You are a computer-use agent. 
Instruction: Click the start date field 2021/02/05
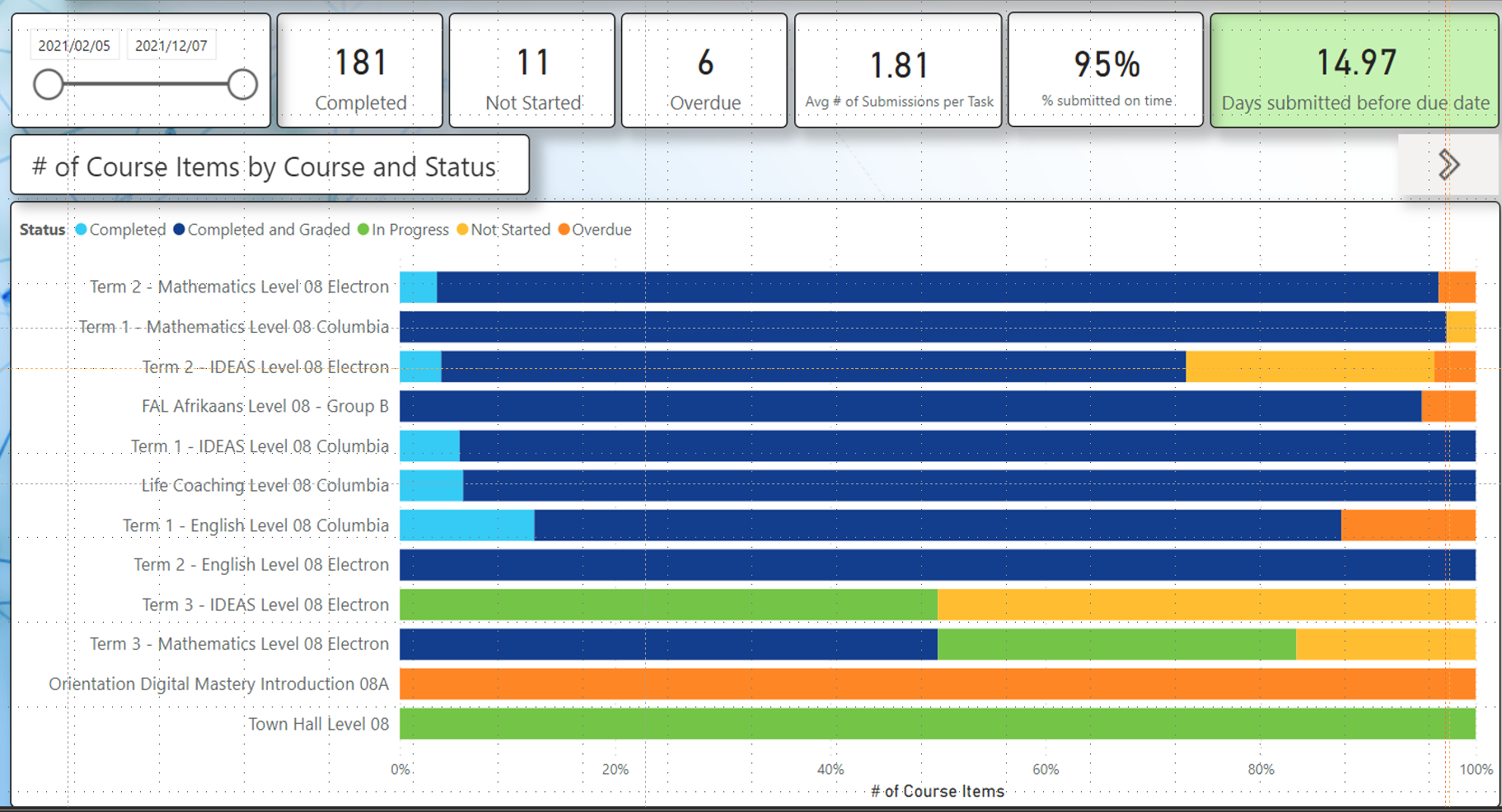[74, 46]
